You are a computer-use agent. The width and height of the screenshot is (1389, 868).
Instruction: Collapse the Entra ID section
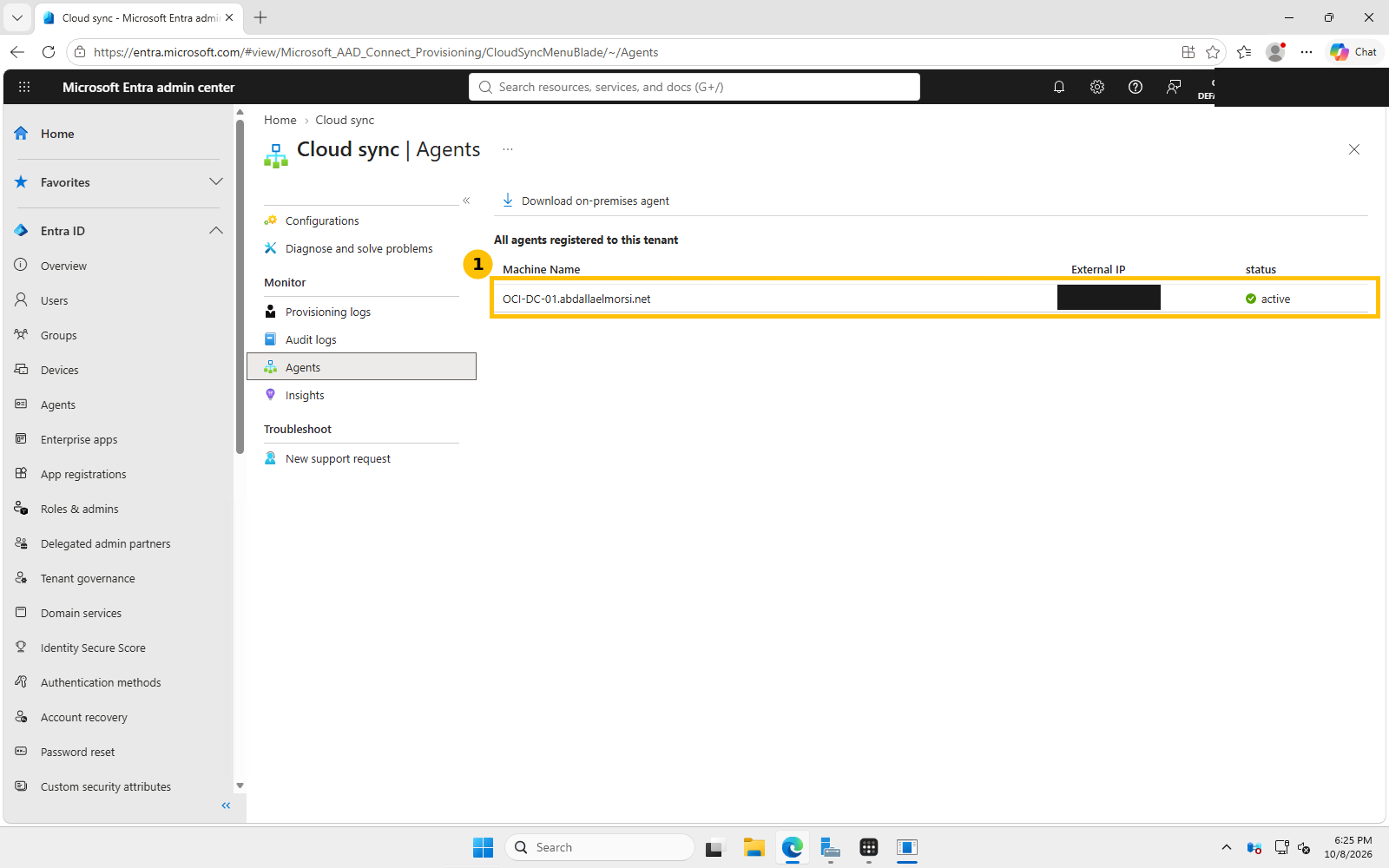pyautogui.click(x=216, y=231)
